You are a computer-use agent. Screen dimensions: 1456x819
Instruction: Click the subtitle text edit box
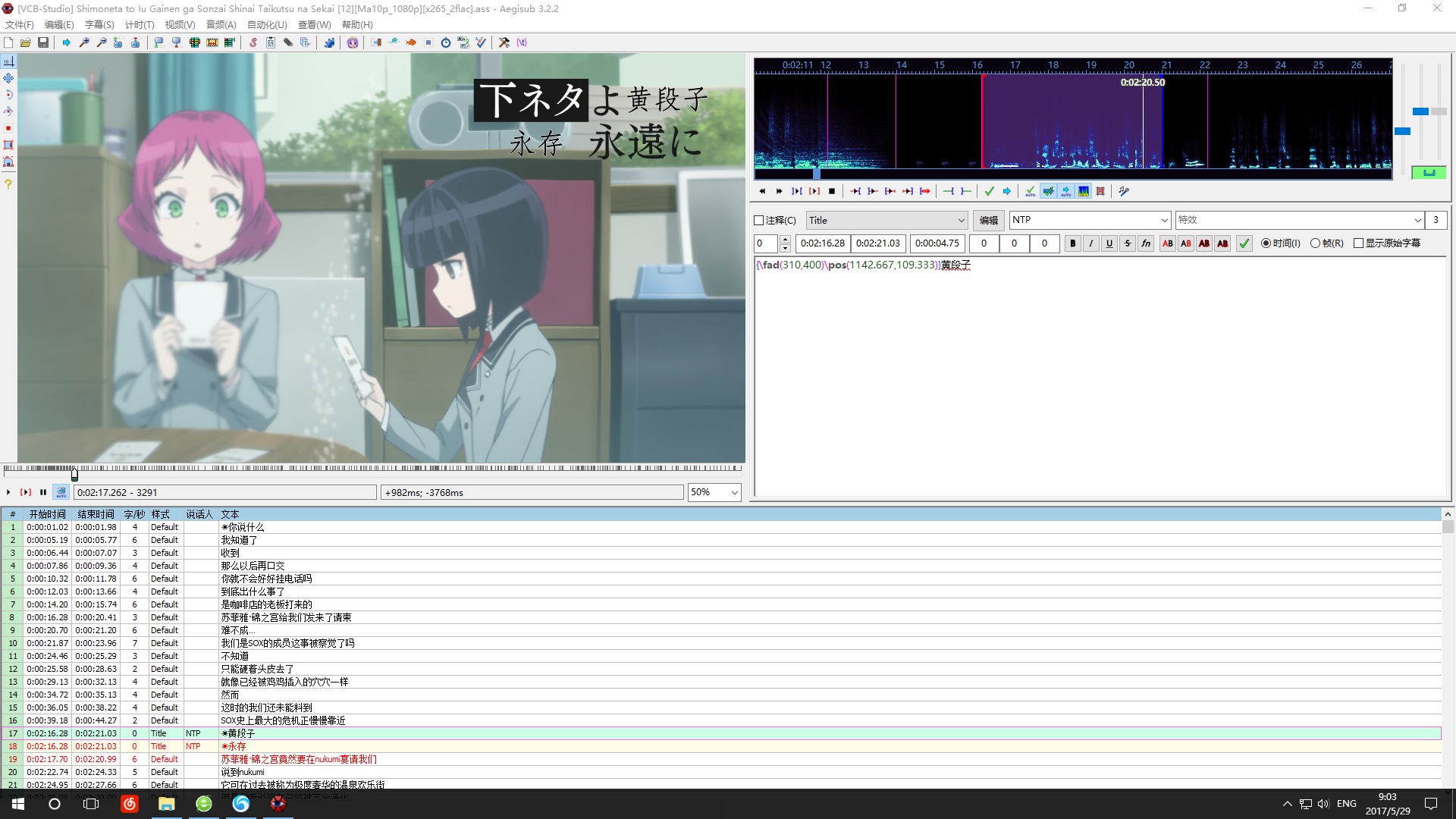click(x=1100, y=377)
